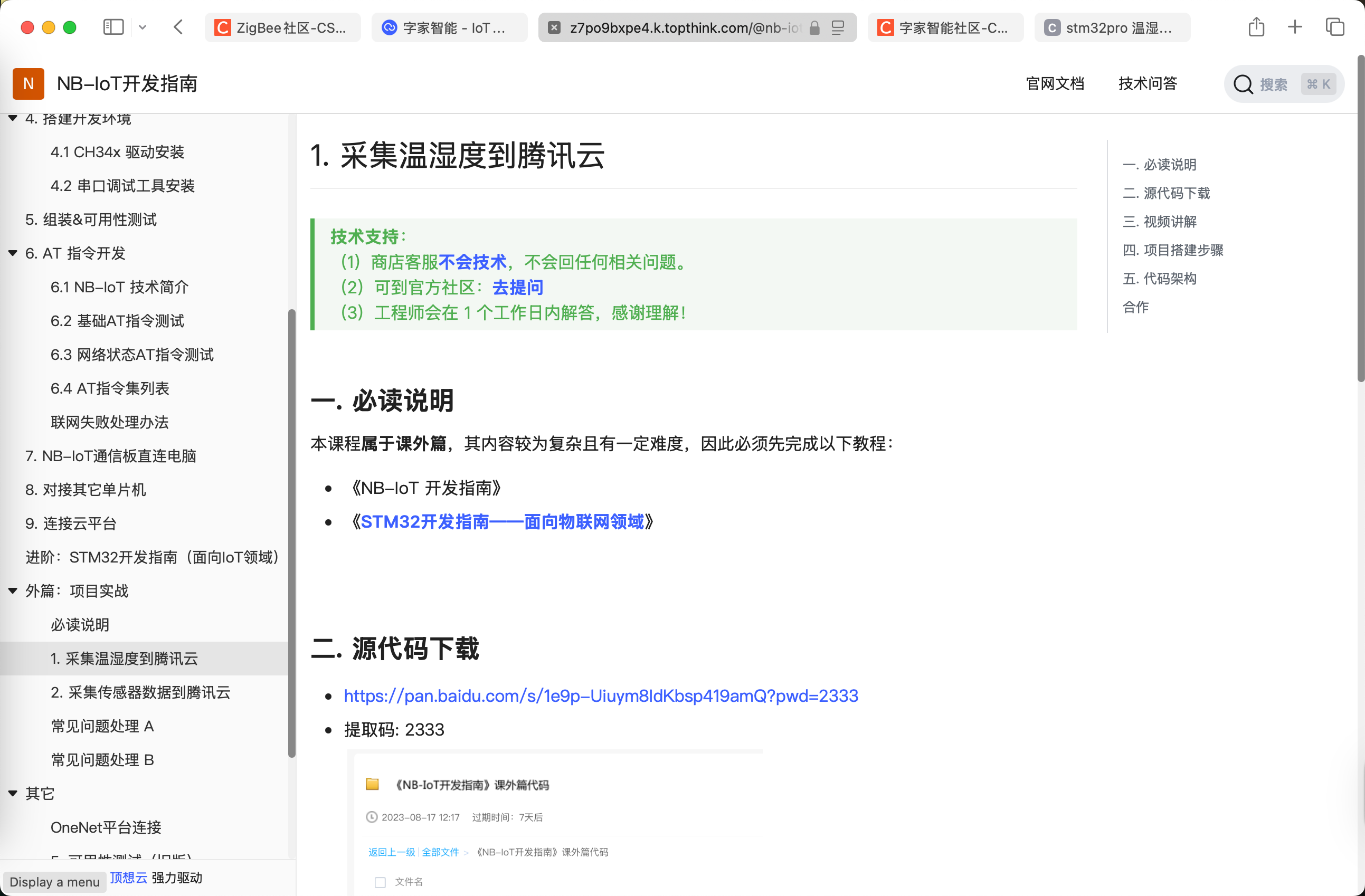This screenshot has width=1365, height=896.
Task: Click the orange N site logo
Action: [x=28, y=84]
